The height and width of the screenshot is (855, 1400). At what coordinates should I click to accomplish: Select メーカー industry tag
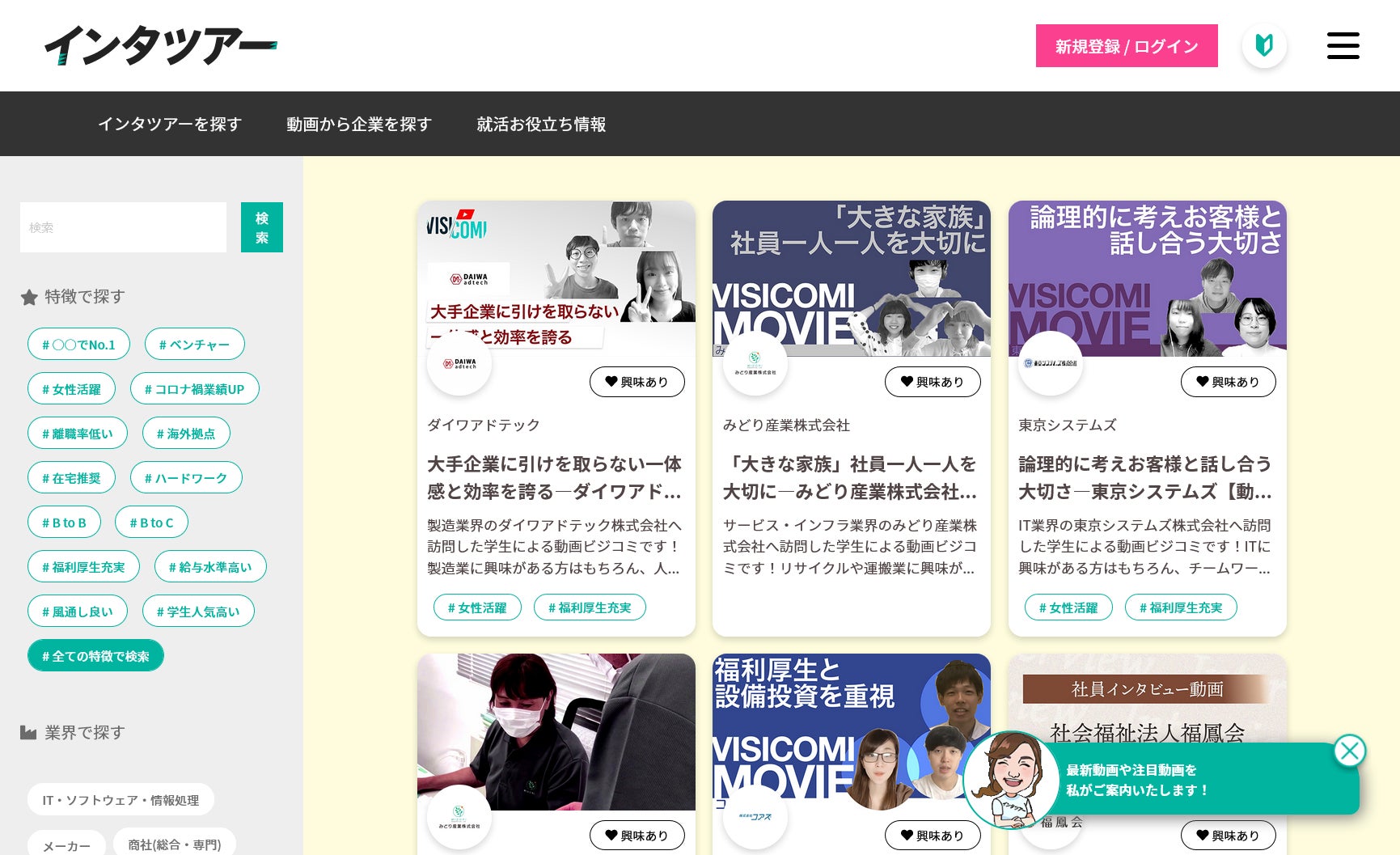pos(66,844)
